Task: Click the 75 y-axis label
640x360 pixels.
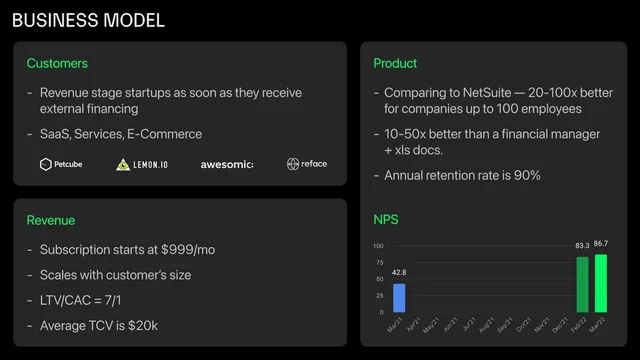Action: tap(380, 262)
